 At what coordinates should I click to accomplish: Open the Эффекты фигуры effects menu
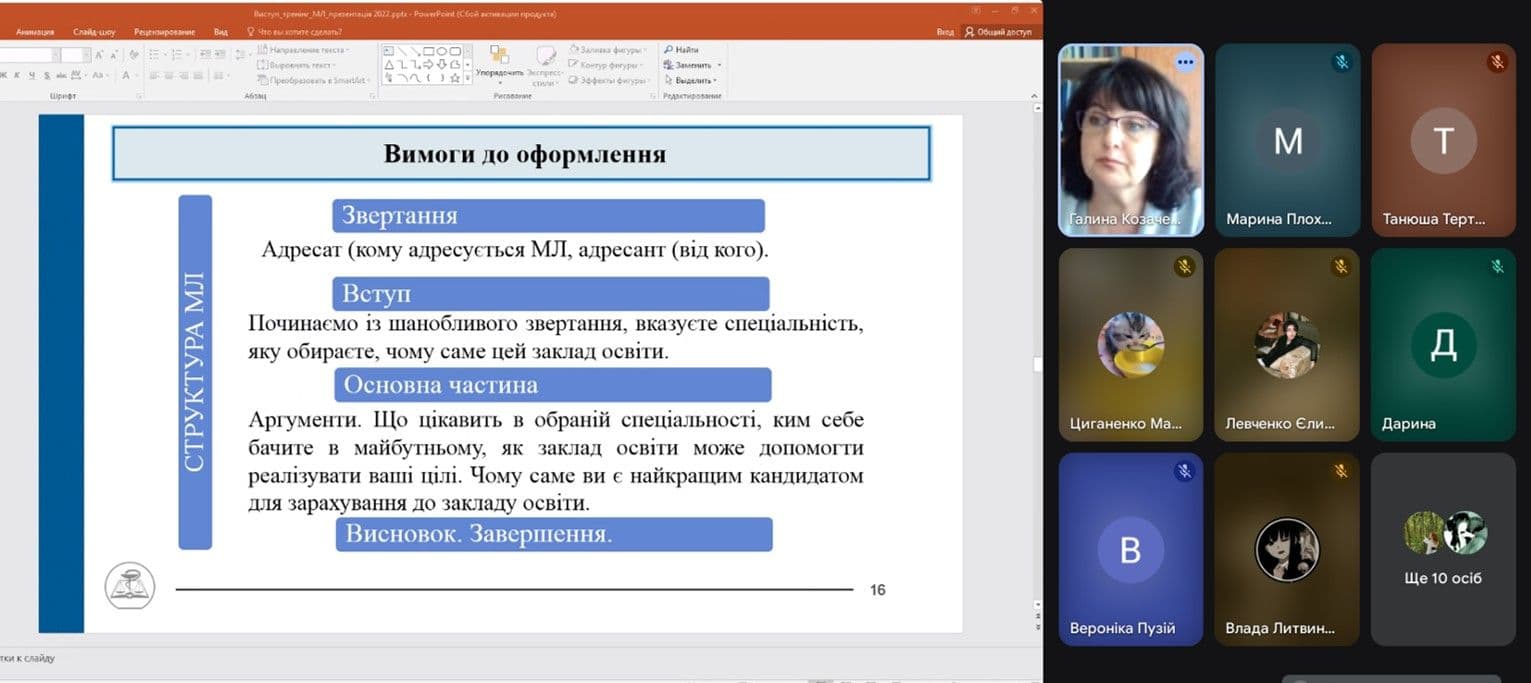coord(608,81)
